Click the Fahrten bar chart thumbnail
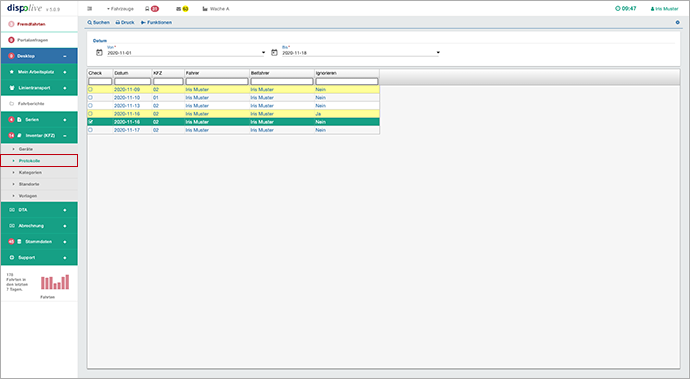The width and height of the screenshot is (690, 379). pyautogui.click(x=55, y=282)
